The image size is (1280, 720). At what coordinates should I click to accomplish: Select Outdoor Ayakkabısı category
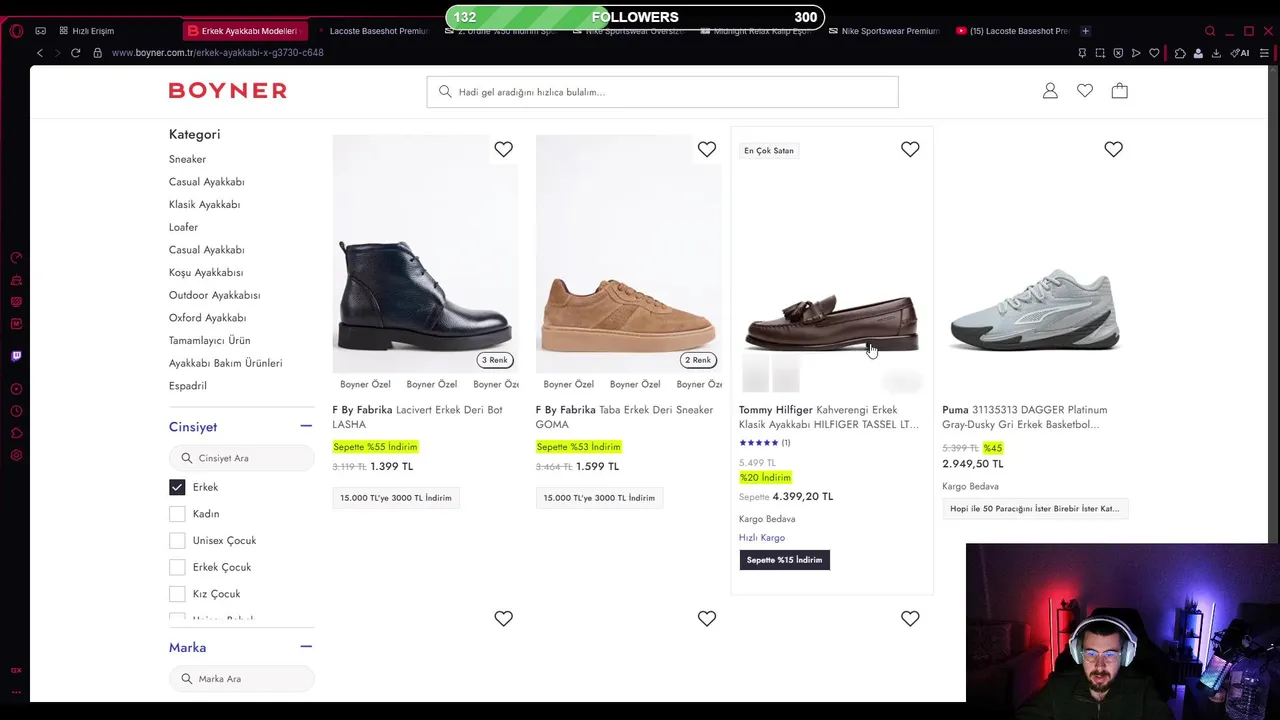[214, 295]
